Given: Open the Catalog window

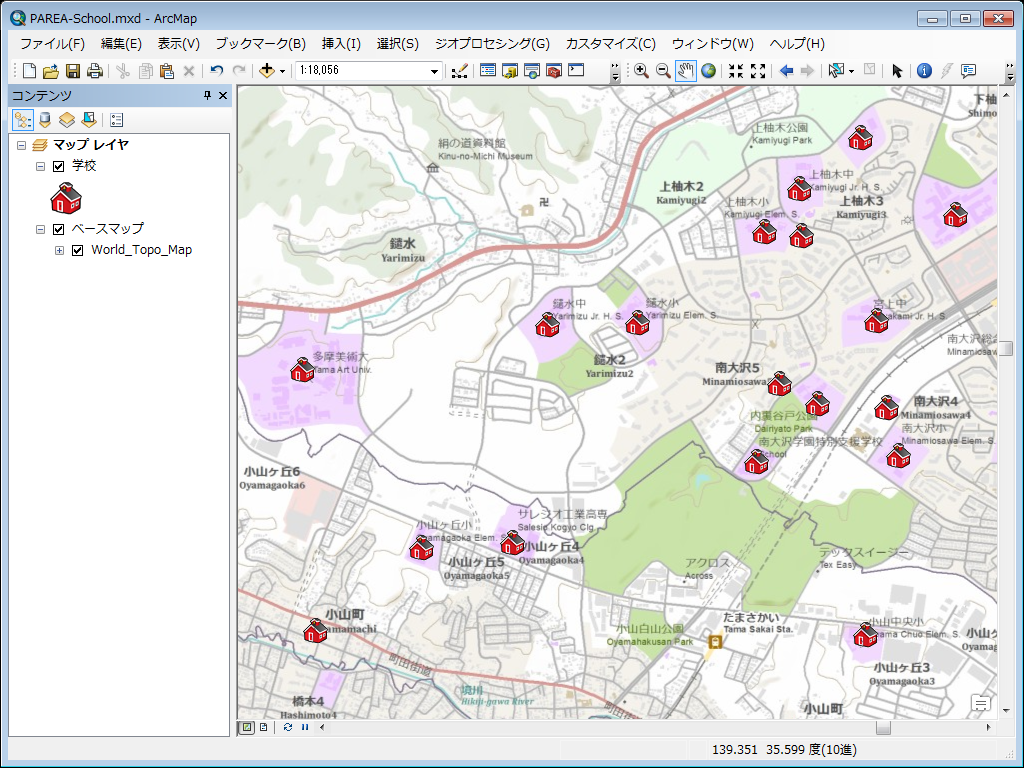Looking at the screenshot, I should [510, 71].
